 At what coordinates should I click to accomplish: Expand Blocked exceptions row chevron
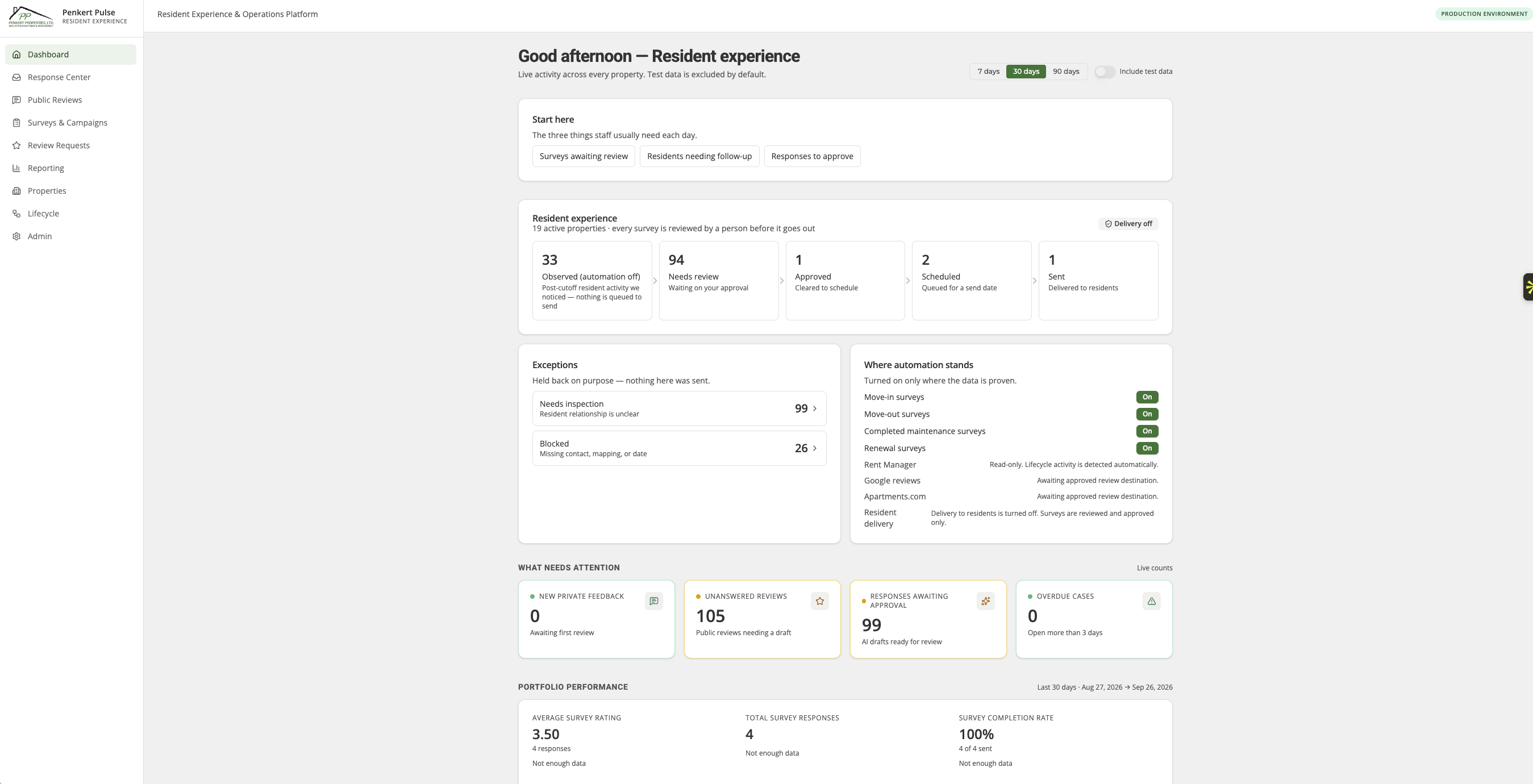tap(814, 448)
